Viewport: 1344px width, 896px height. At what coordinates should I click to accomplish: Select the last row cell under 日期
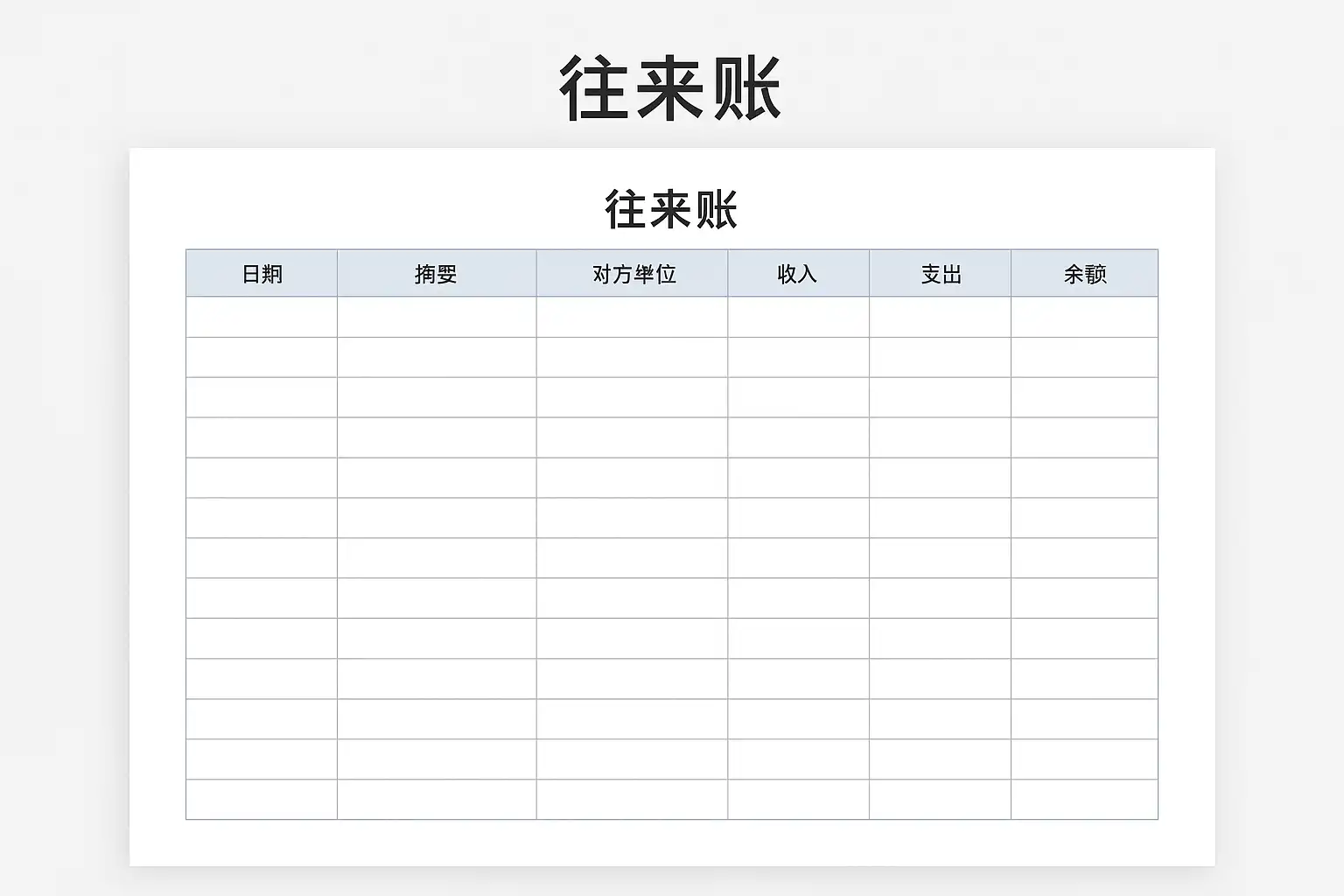pos(262,800)
